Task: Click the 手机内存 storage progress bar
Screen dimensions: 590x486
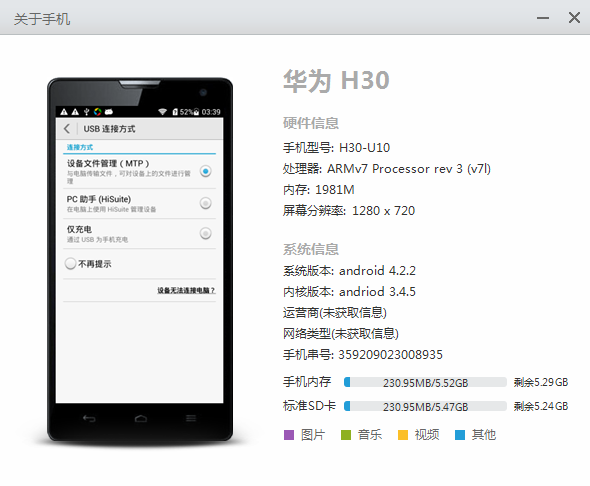Action: tap(425, 382)
